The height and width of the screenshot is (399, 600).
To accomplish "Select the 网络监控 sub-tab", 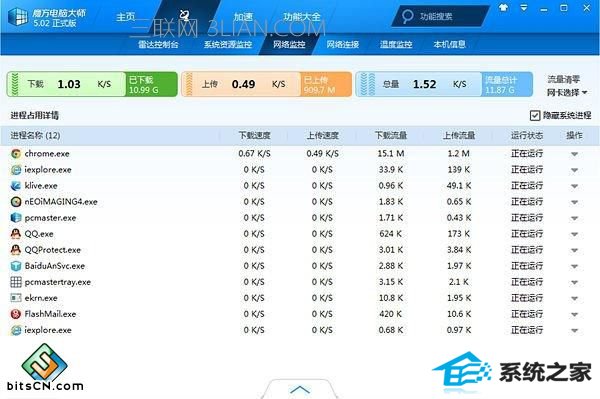I will (x=289, y=44).
